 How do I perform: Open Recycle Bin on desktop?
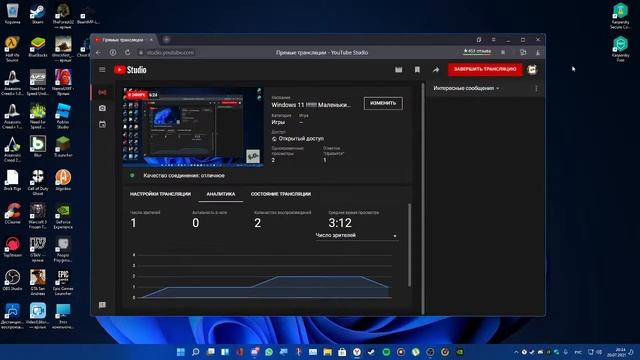tap(12, 13)
